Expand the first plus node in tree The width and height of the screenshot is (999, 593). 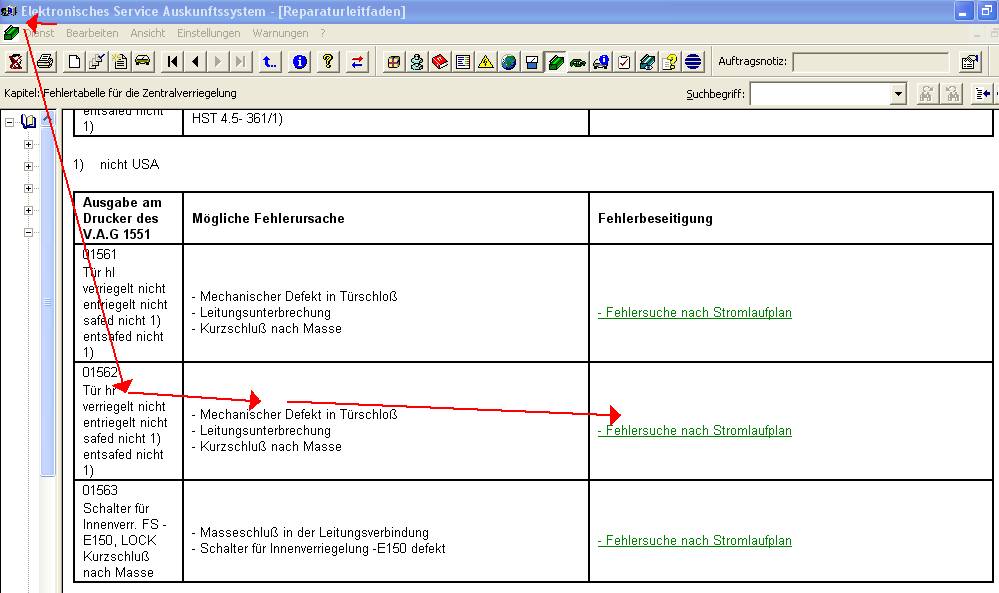(28, 144)
